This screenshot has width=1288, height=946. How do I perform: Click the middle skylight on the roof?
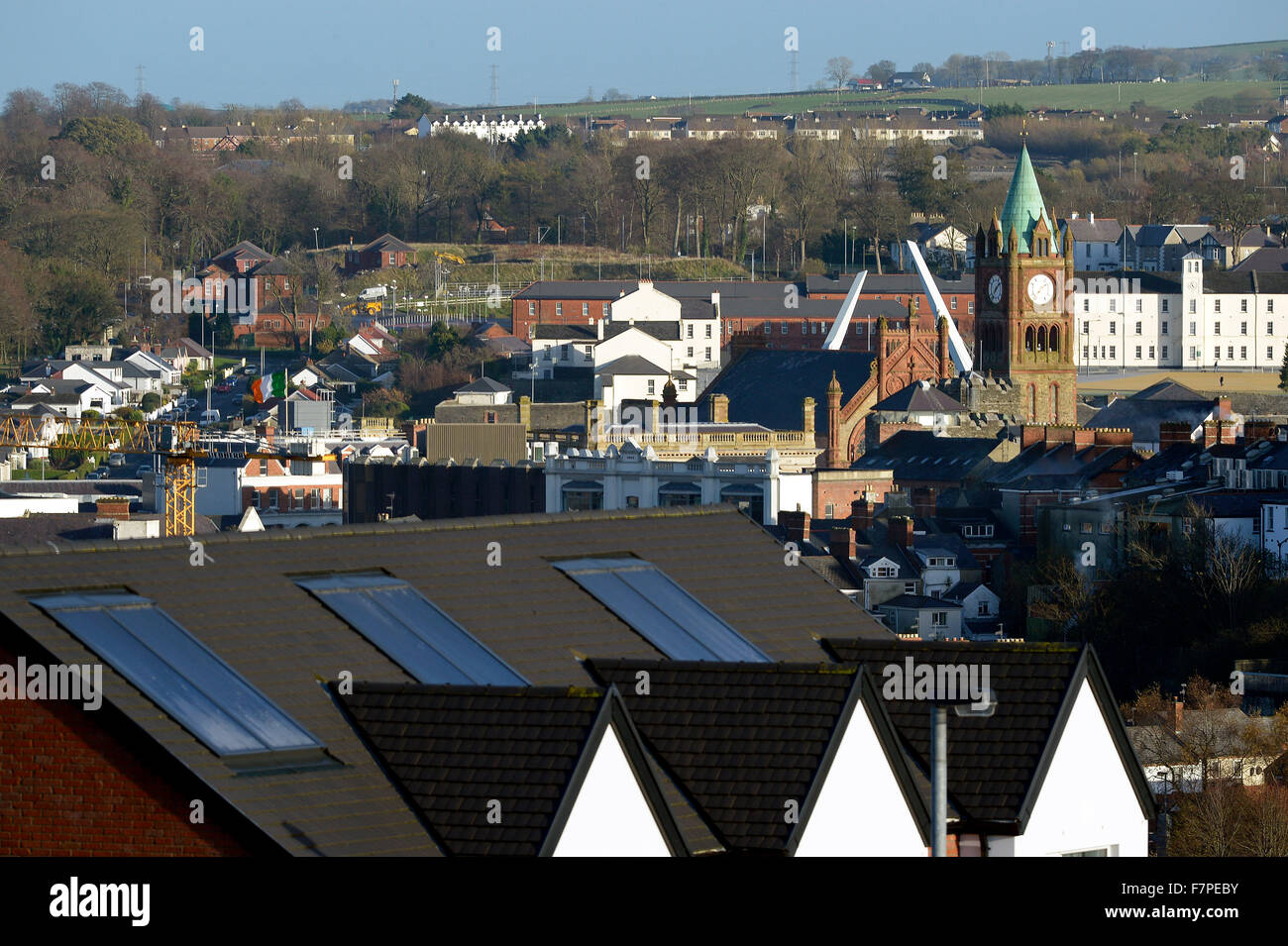tap(412, 630)
